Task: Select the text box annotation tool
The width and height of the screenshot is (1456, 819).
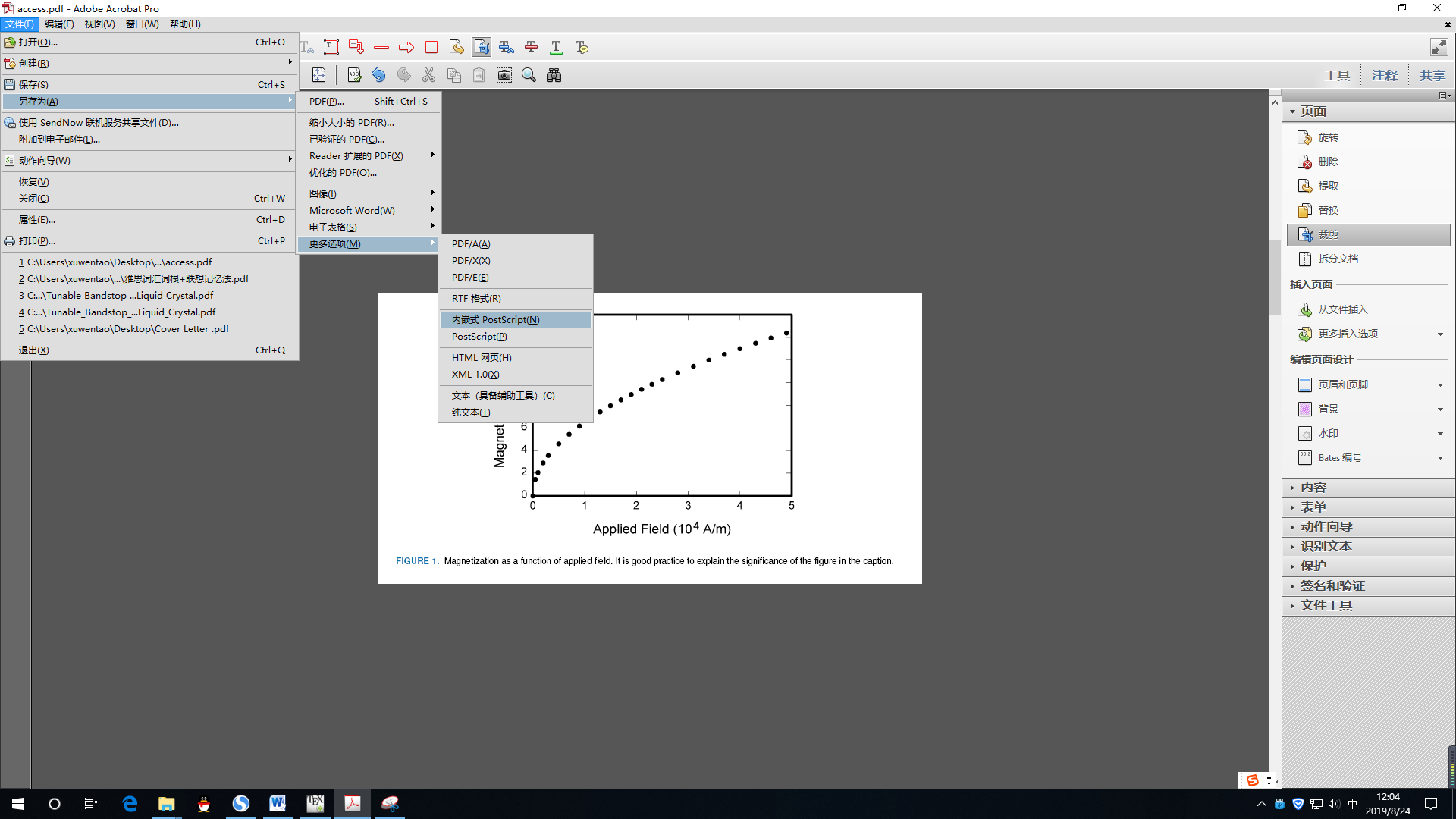Action: pos(331,47)
